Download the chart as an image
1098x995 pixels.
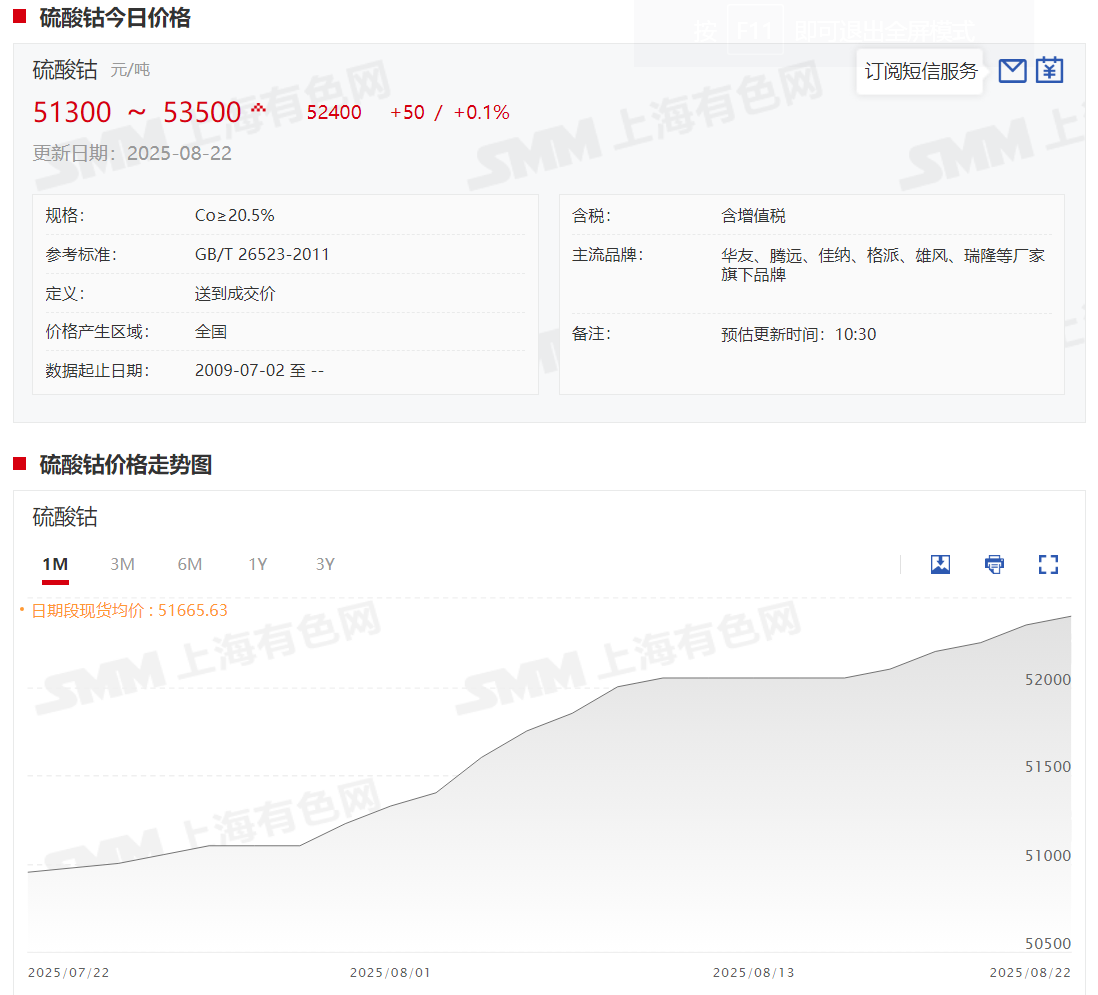(x=940, y=564)
